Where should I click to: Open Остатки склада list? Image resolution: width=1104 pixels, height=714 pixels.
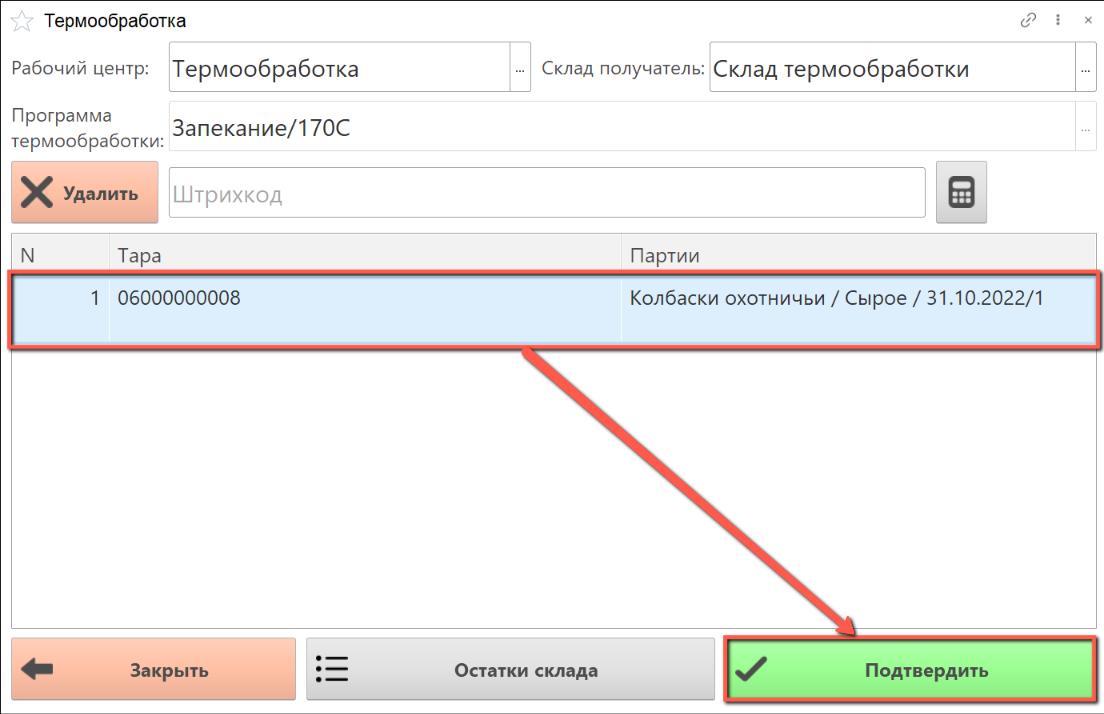510,670
